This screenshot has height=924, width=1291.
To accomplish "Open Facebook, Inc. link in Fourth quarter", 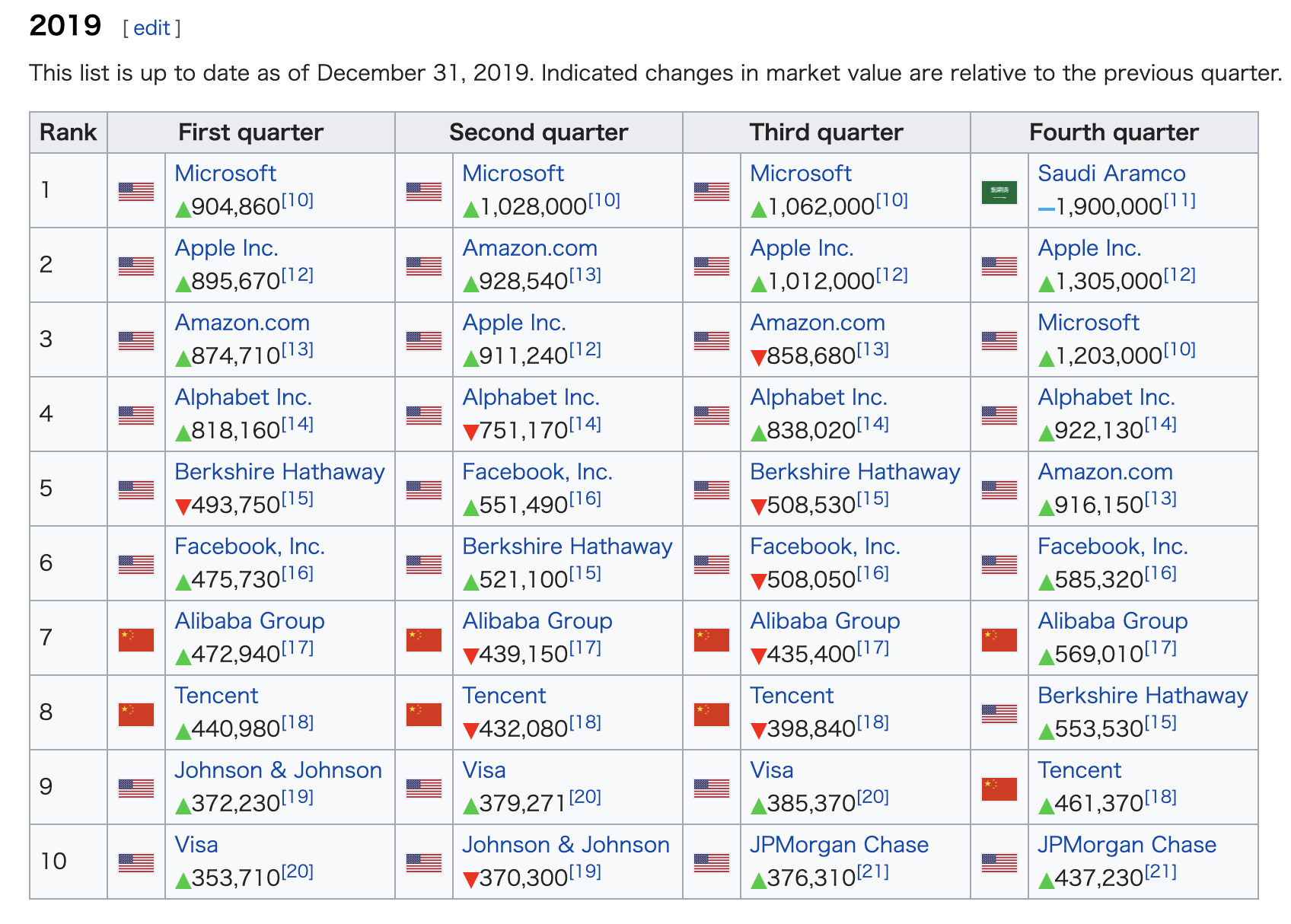I will 1113,546.
